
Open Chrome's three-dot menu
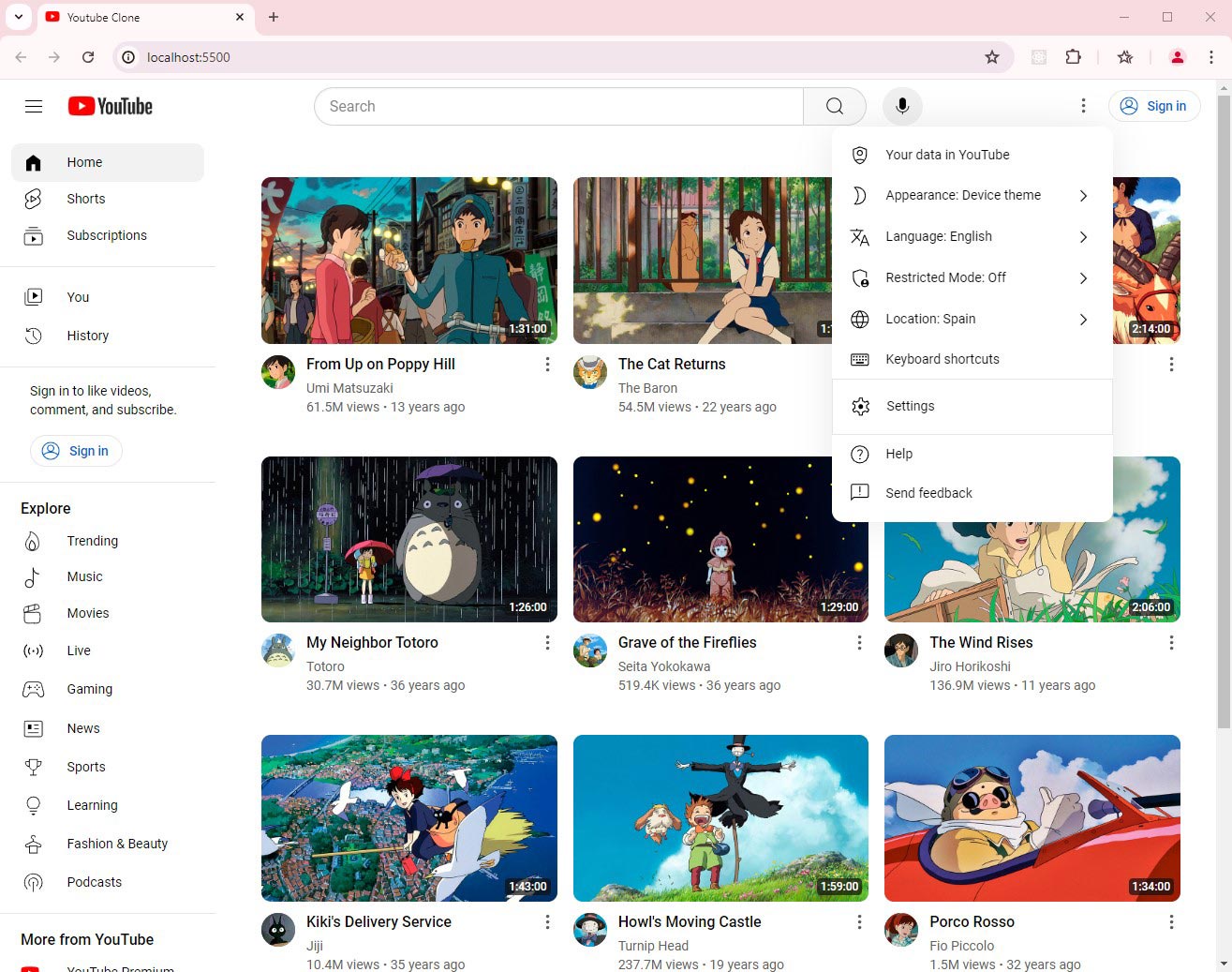1211,57
